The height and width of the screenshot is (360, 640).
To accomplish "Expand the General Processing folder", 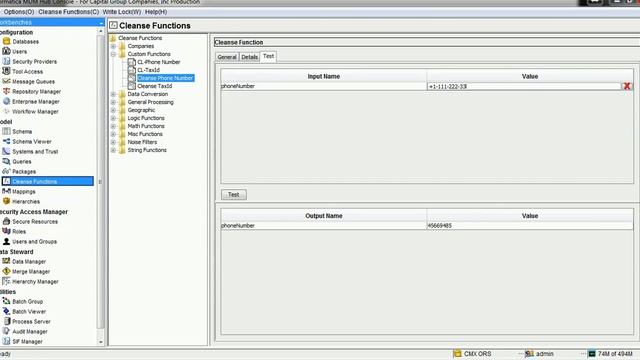I will (x=113, y=102).
